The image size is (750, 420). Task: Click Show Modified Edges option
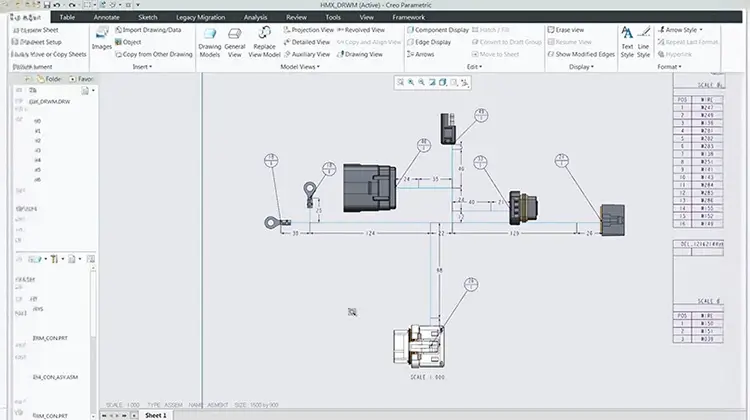584,54
